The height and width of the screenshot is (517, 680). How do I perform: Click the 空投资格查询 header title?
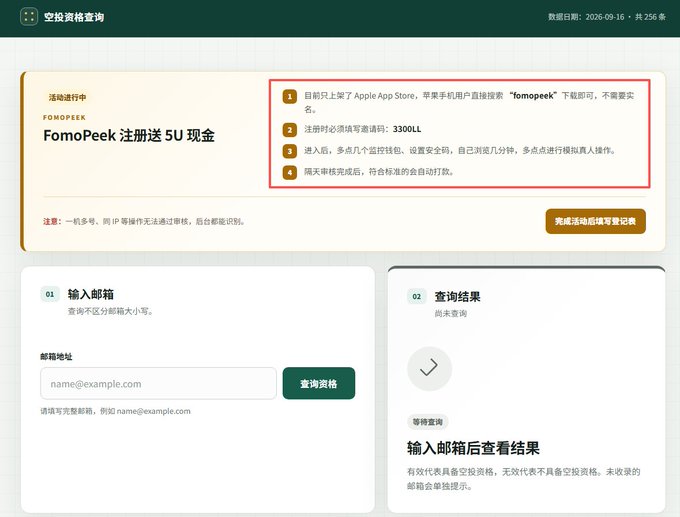click(x=74, y=17)
